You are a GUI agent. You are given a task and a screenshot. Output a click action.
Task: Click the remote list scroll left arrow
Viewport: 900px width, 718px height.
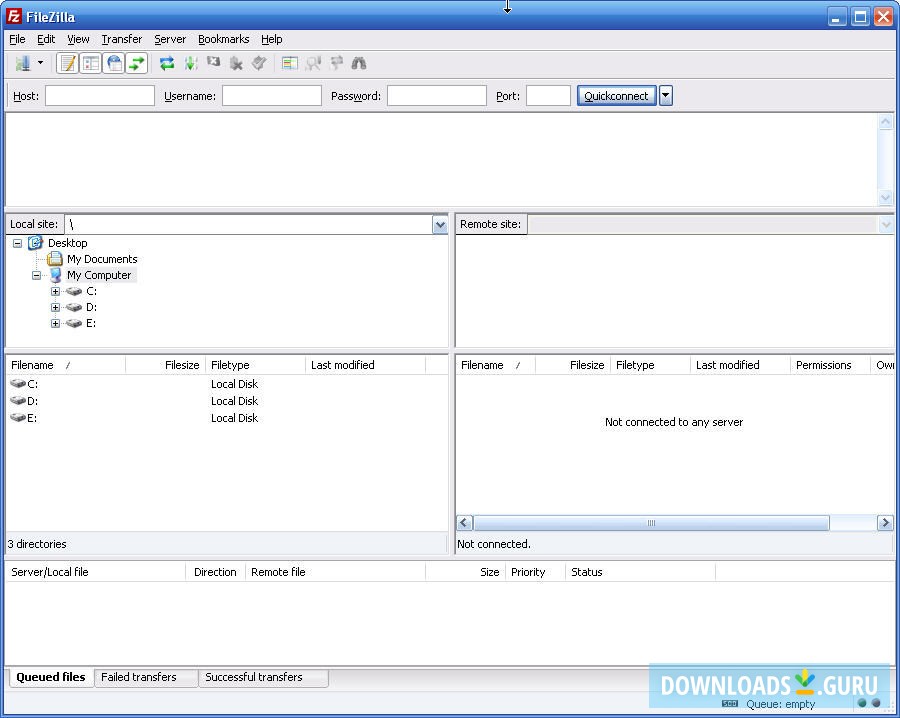[464, 523]
